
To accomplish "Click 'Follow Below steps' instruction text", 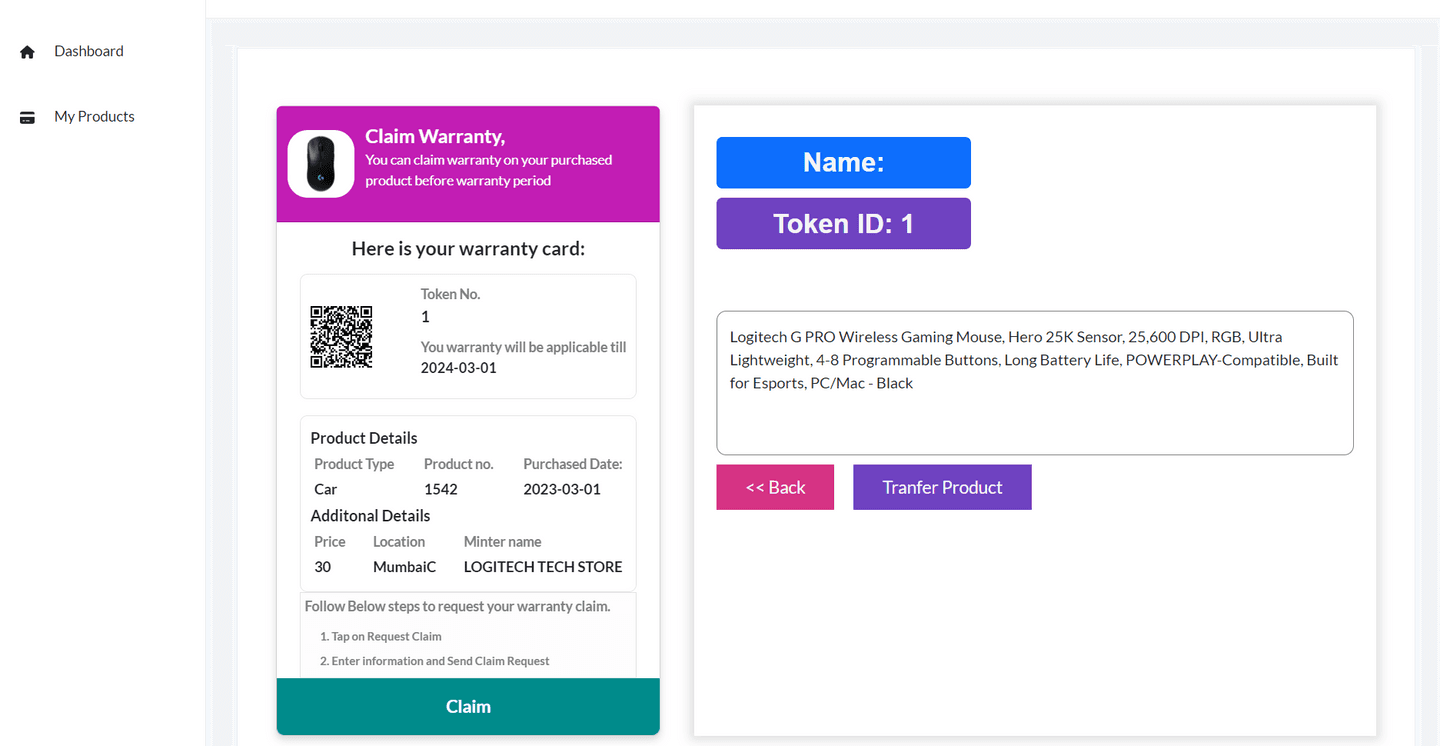I will [x=457, y=606].
